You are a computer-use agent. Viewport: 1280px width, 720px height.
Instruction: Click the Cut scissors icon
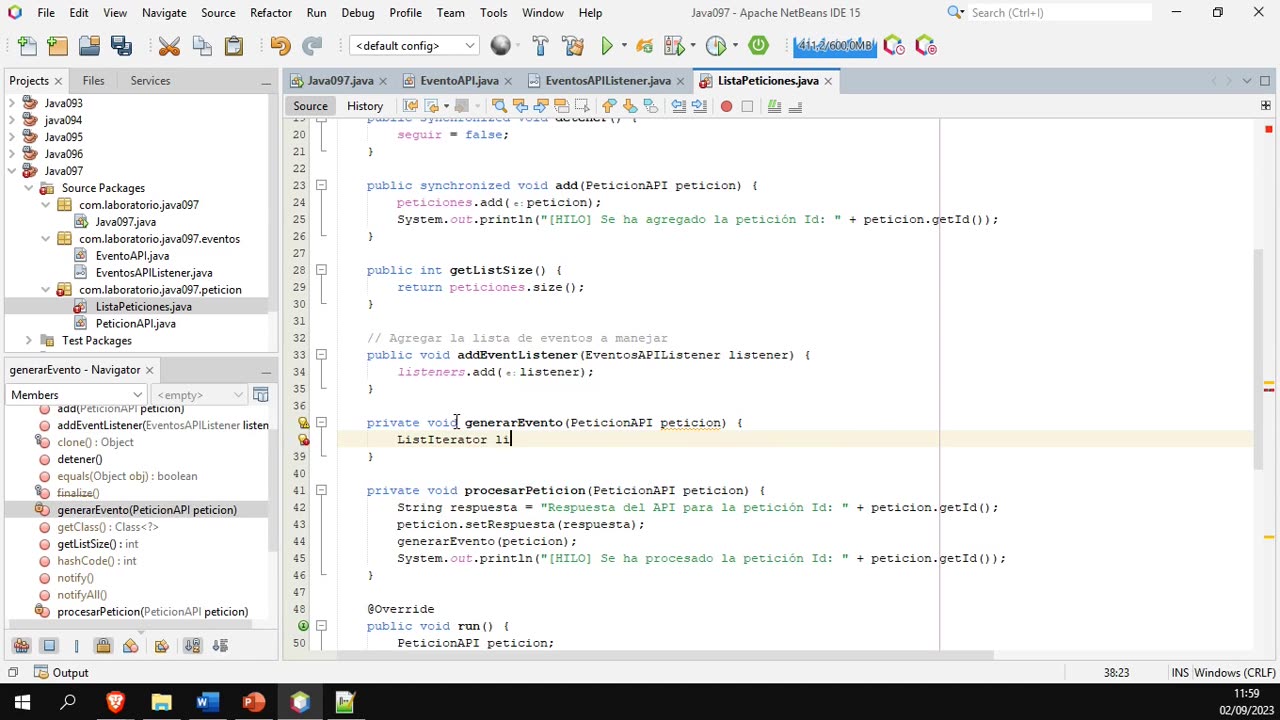pyautogui.click(x=169, y=46)
